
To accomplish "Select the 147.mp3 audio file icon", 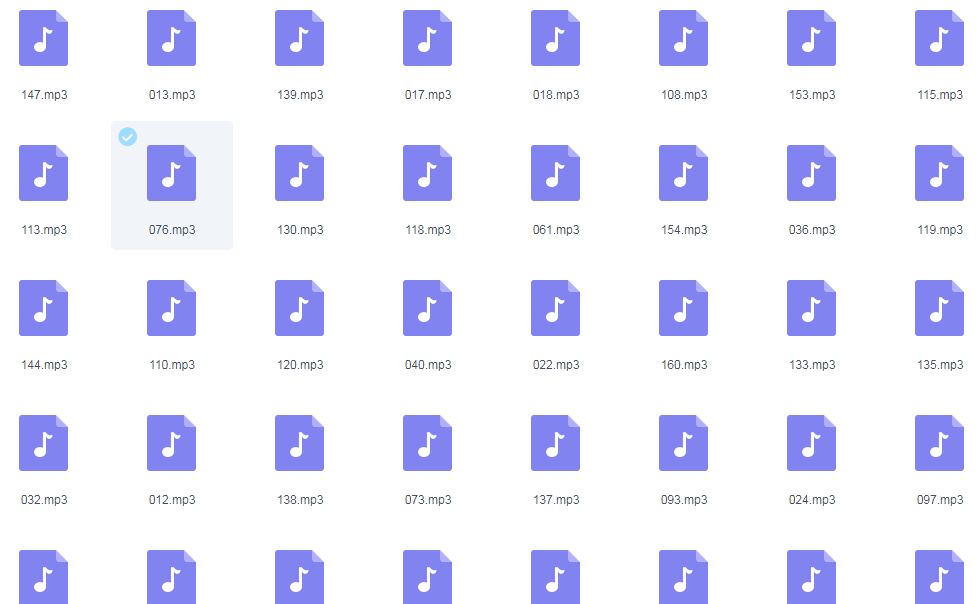I will pos(44,38).
